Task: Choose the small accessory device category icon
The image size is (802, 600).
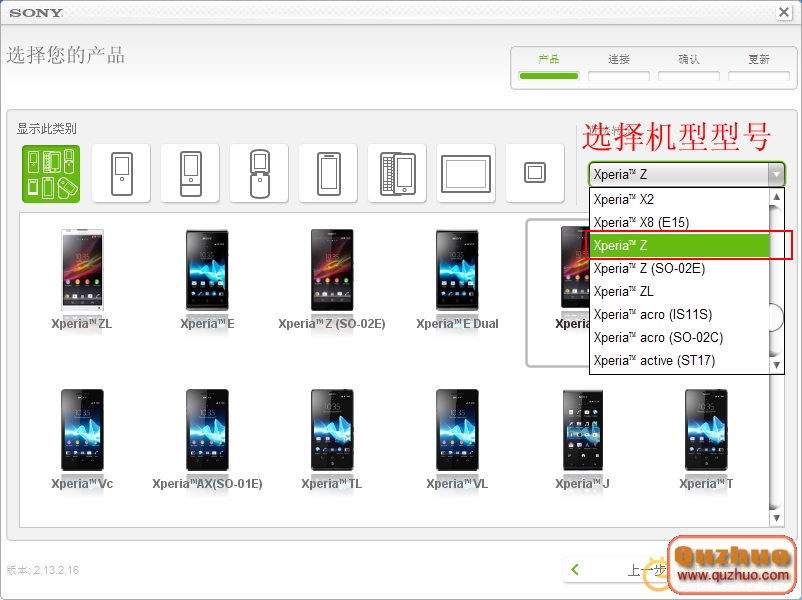Action: (535, 173)
